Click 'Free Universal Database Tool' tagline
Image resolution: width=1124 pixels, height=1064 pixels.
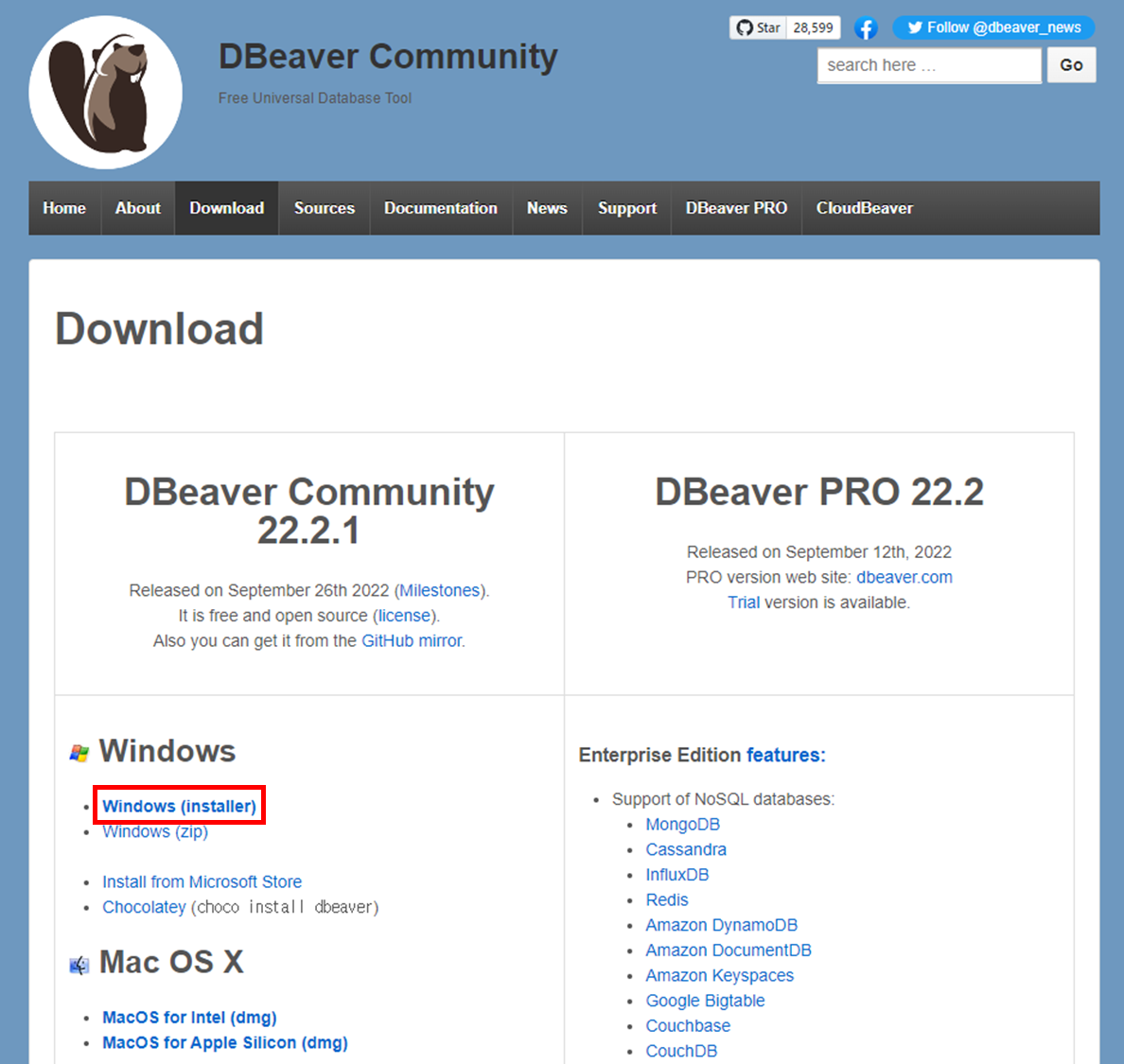(x=315, y=98)
